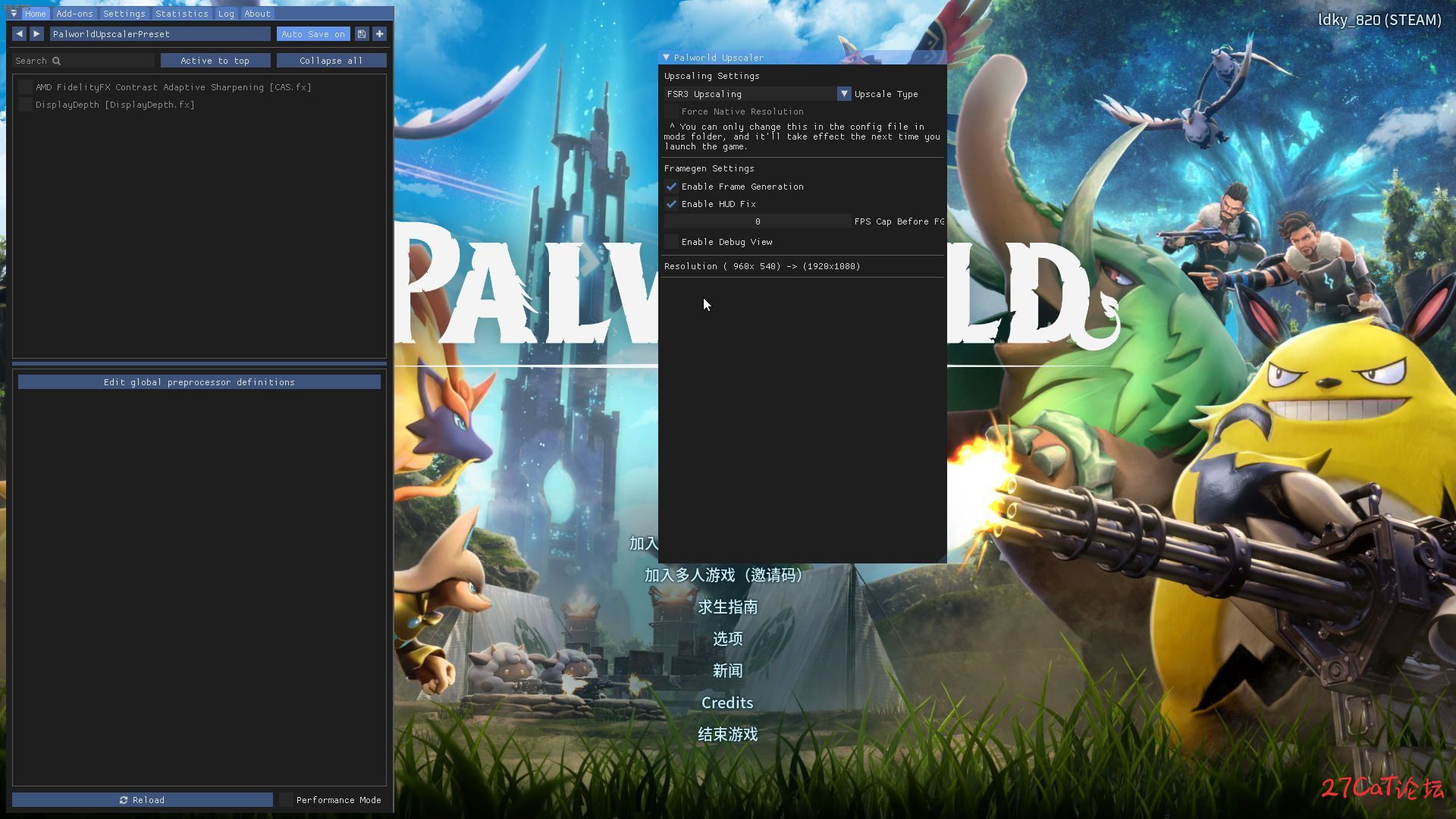The height and width of the screenshot is (819, 1456).
Task: Check Enable Debug View
Action: pos(671,242)
